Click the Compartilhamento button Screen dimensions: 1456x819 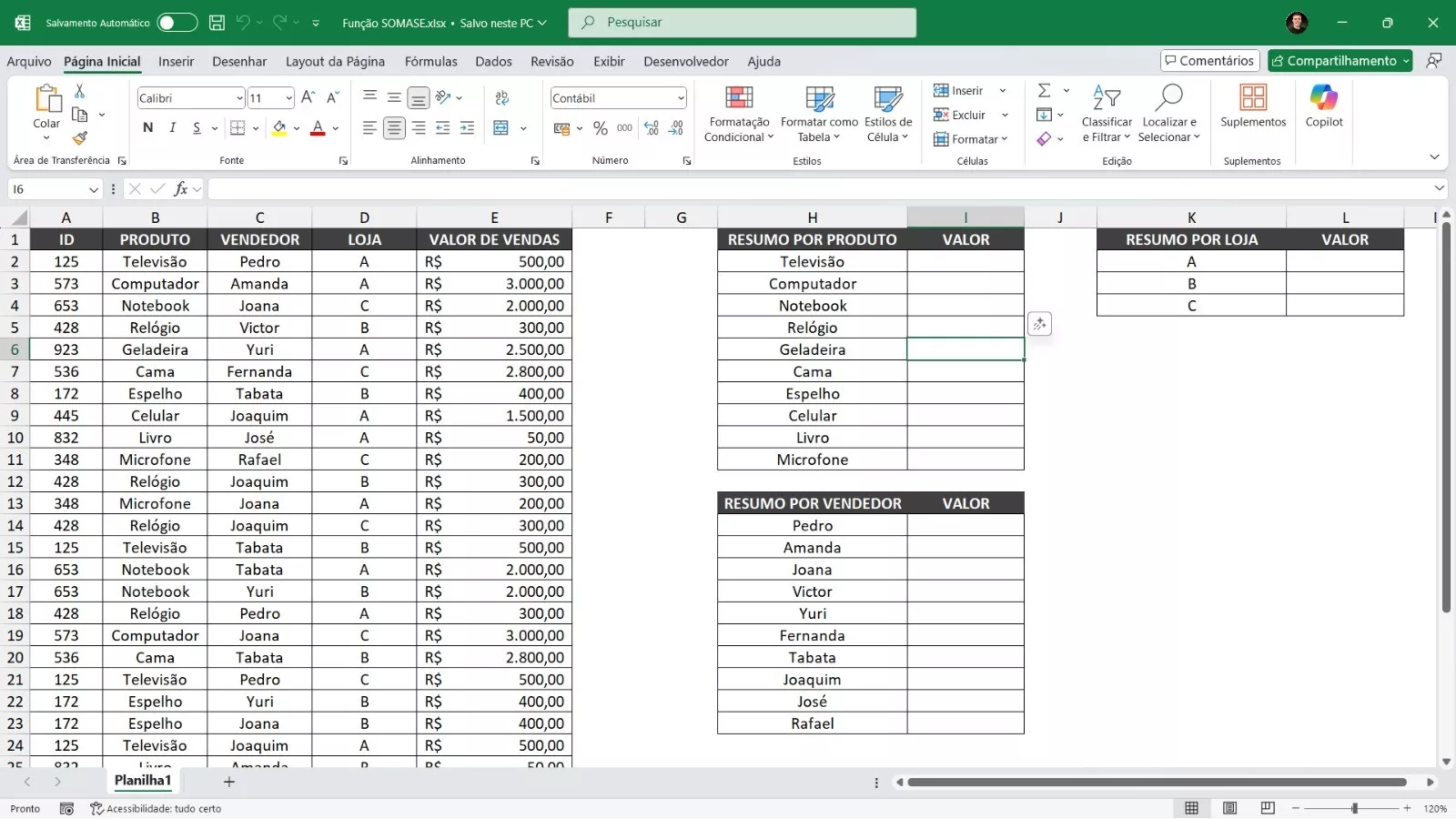(x=1340, y=61)
